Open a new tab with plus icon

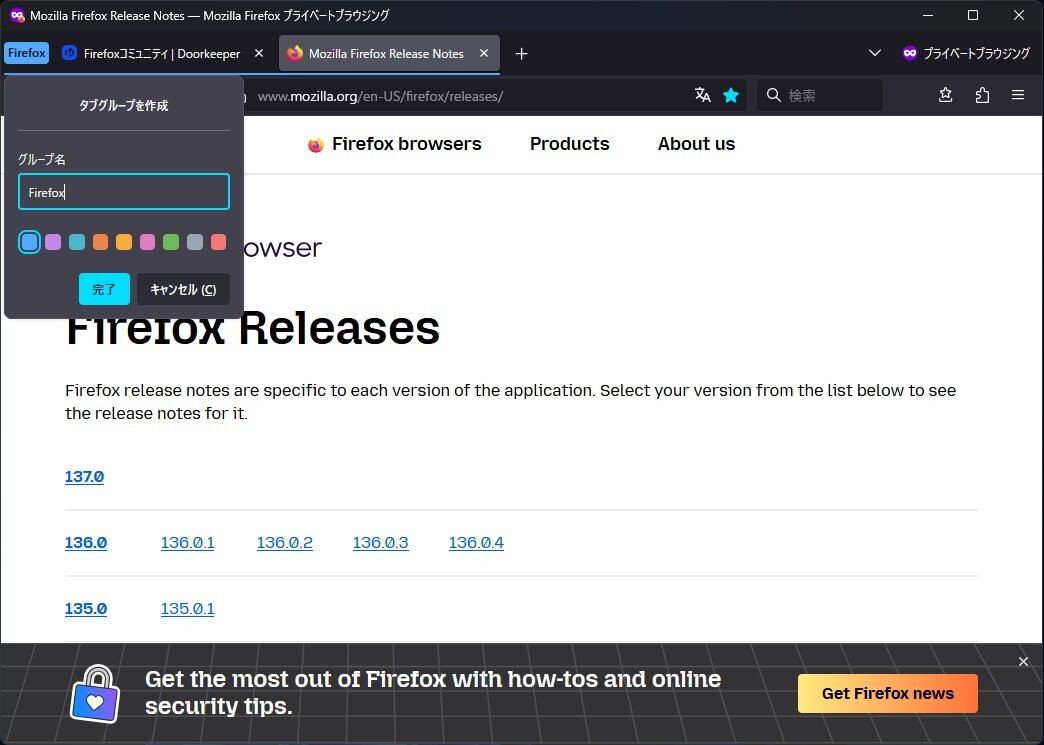coord(521,54)
